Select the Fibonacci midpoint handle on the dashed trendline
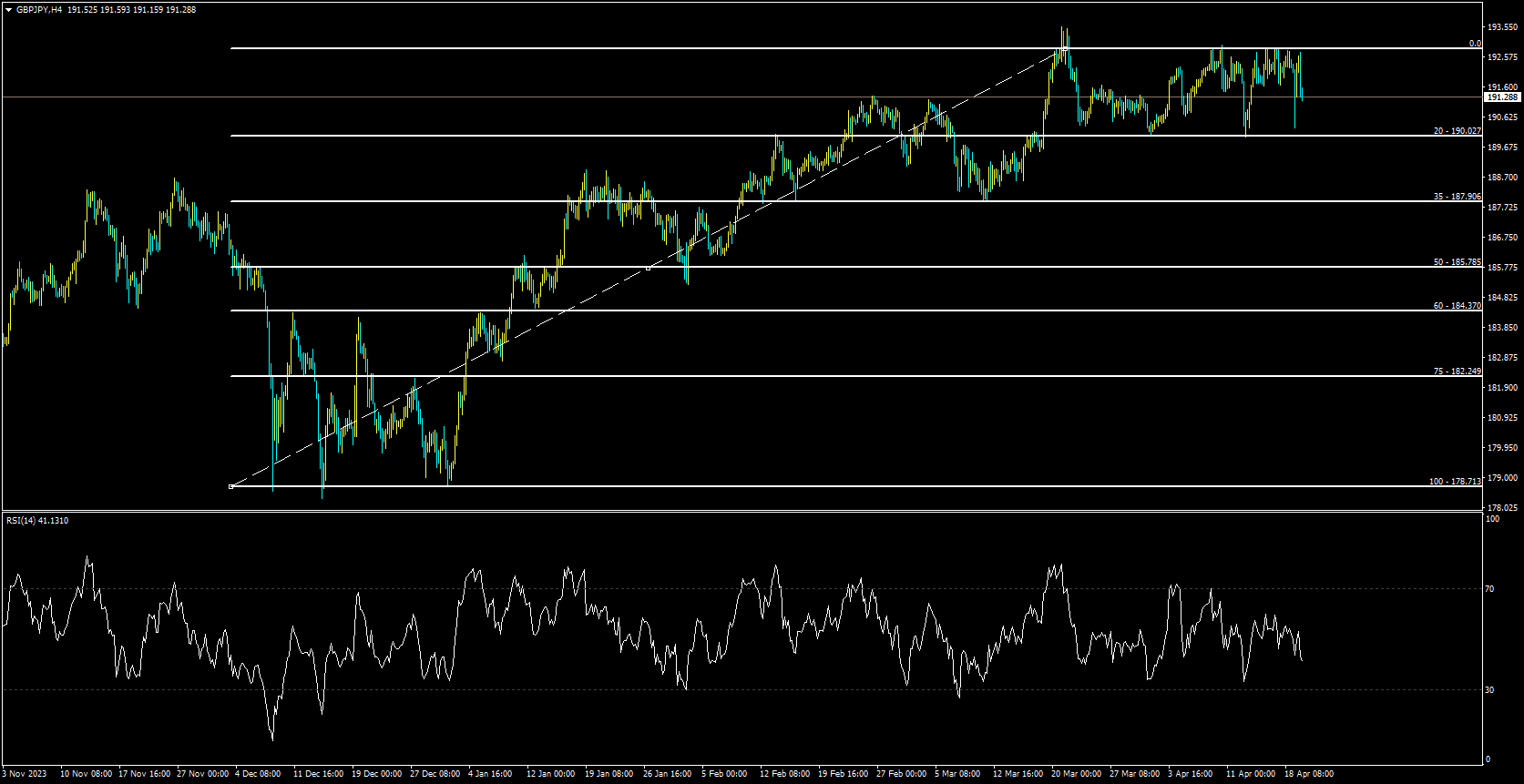This screenshot has width=1524, height=784. point(648,269)
